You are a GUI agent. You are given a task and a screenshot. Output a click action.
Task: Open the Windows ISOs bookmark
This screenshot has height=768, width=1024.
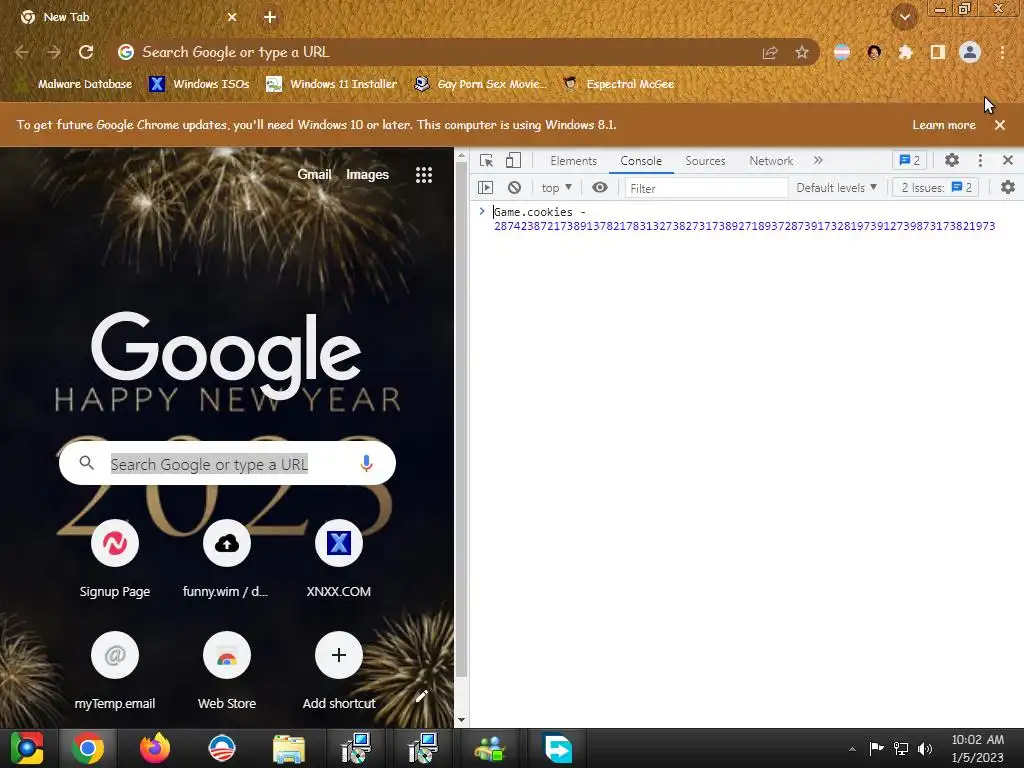pos(199,84)
